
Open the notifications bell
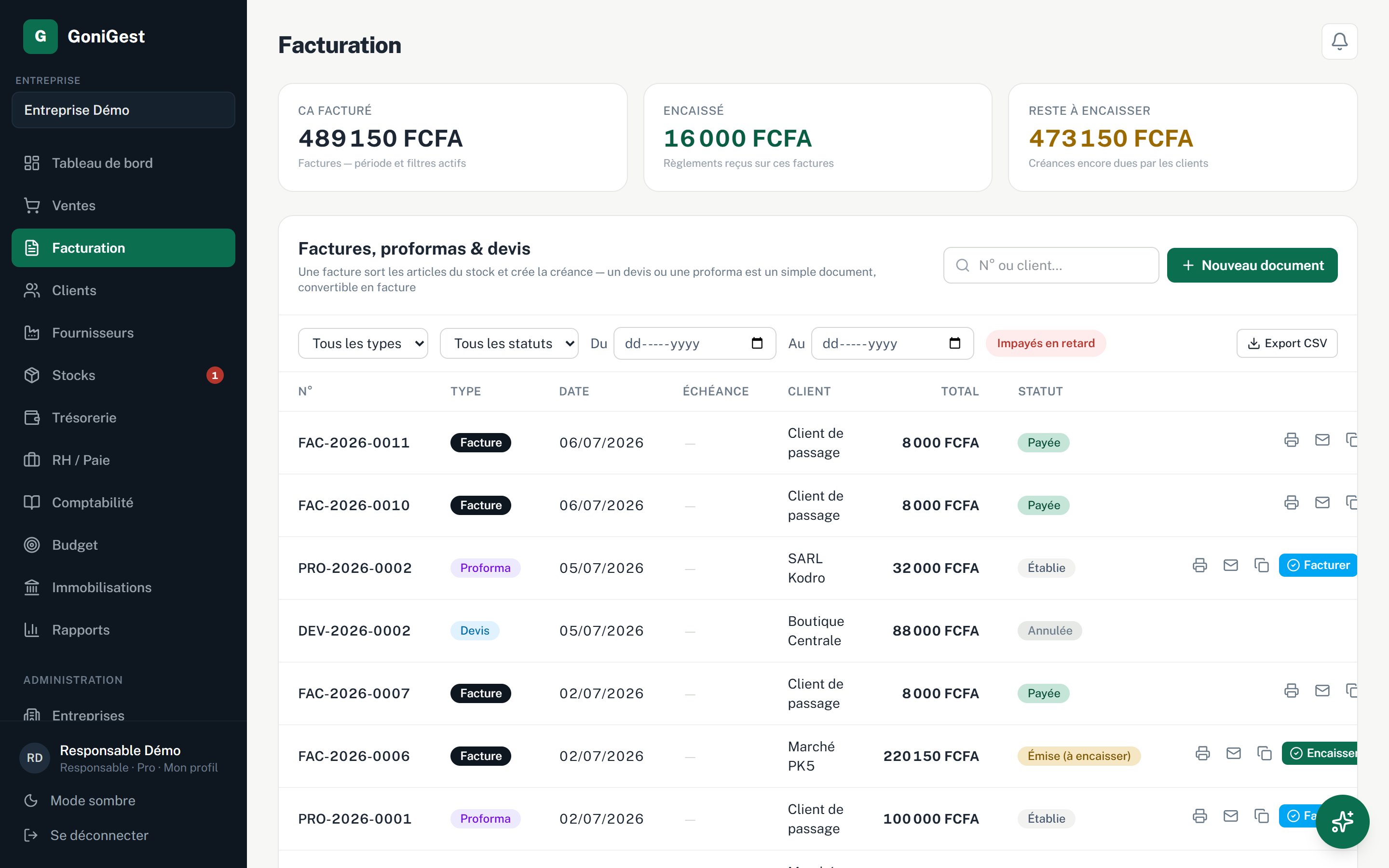tap(1339, 41)
